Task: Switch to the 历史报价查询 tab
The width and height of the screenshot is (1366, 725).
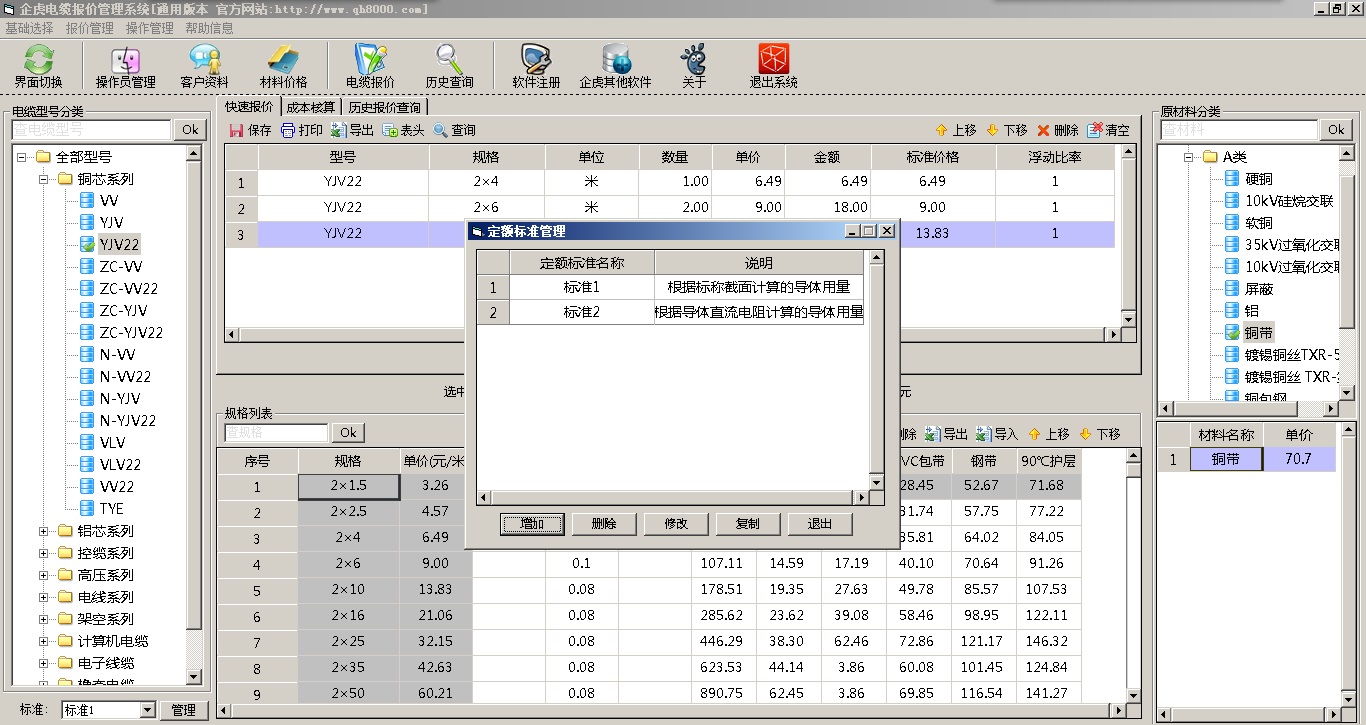Action: point(385,107)
